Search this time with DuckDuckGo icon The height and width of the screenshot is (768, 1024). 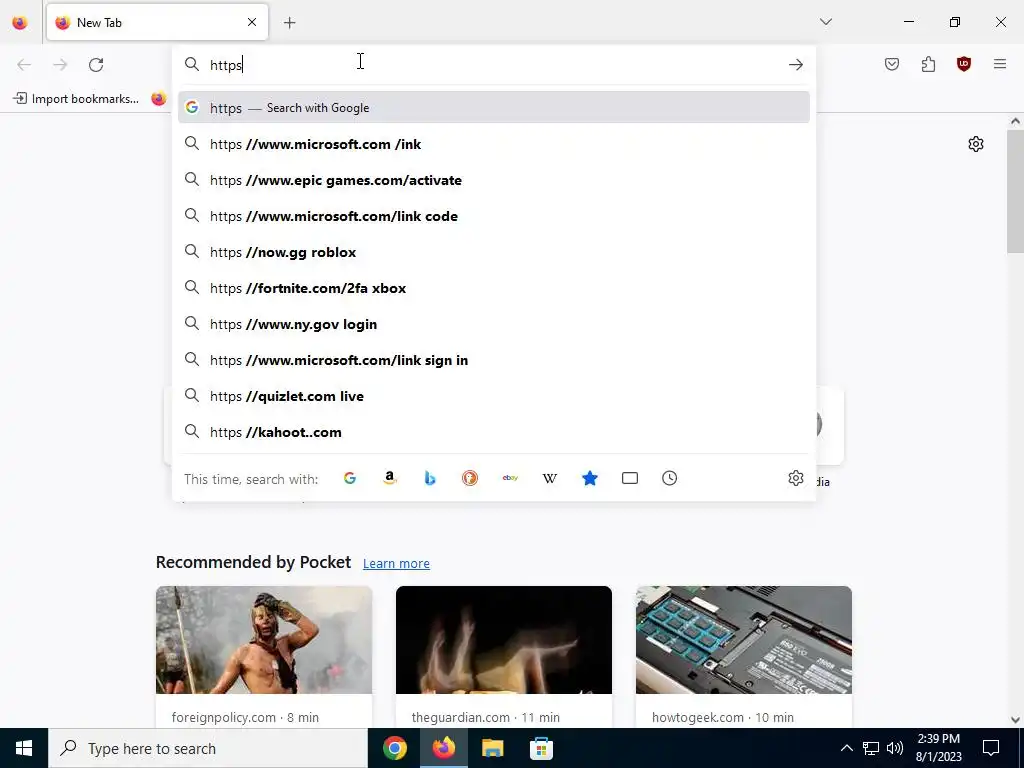470,479
